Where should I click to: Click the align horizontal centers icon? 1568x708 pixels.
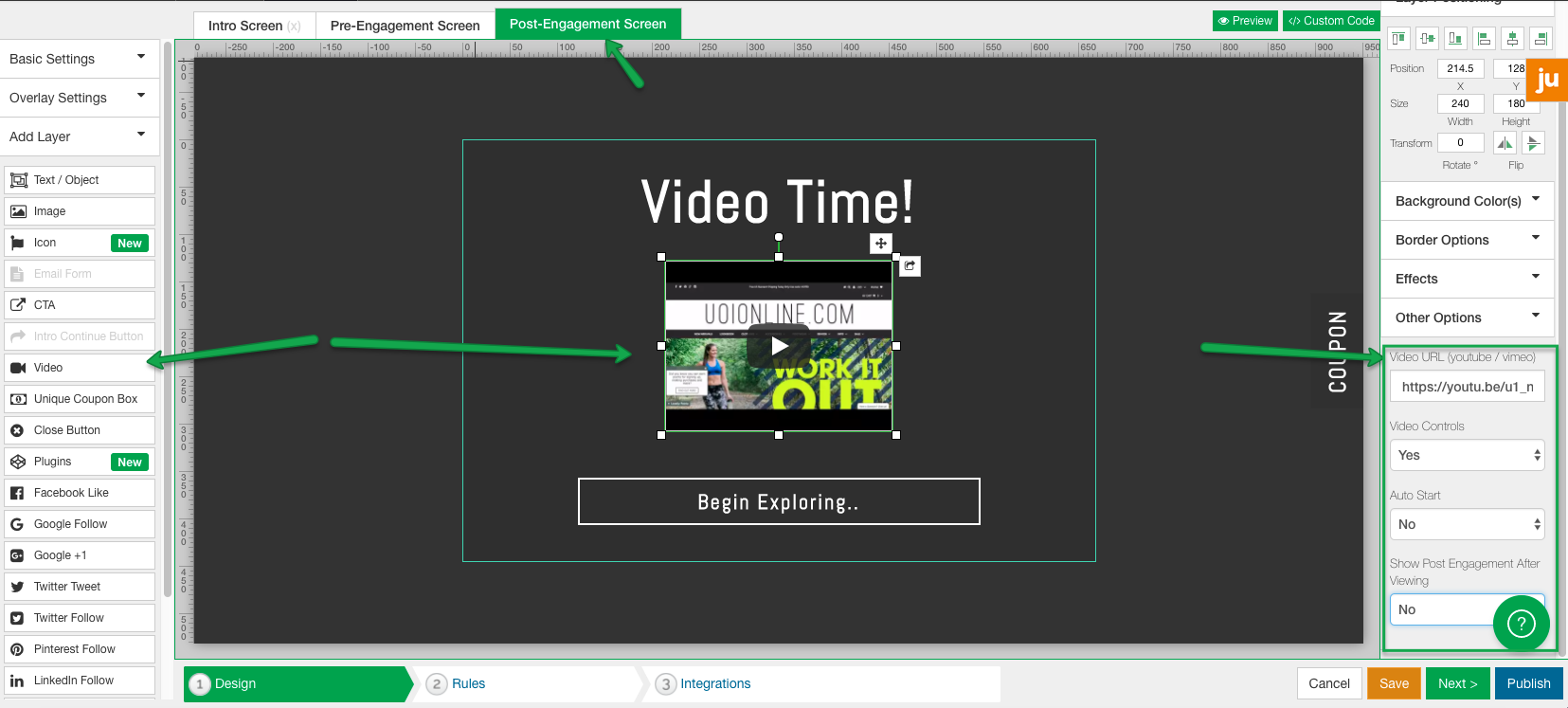pyautogui.click(x=1512, y=39)
